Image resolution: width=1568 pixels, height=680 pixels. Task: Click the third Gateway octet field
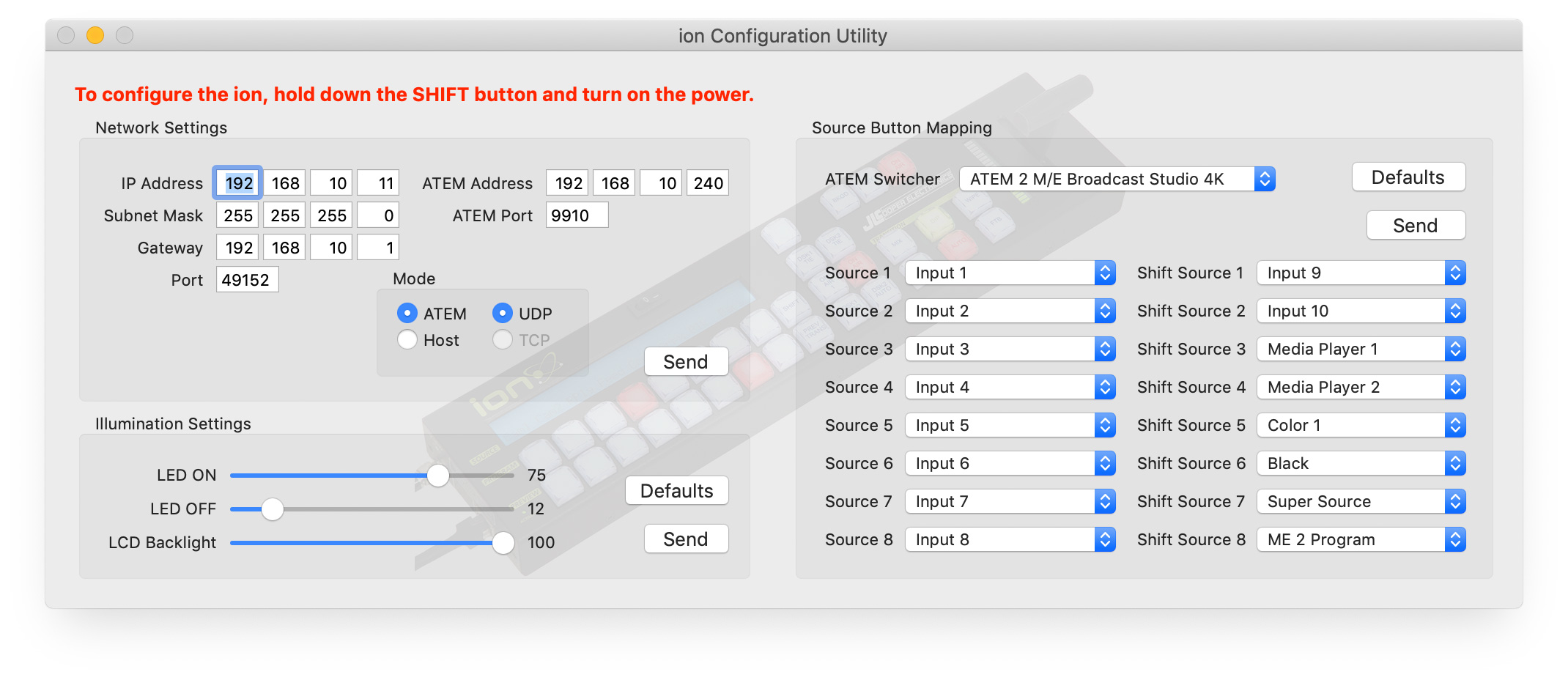[x=331, y=248]
